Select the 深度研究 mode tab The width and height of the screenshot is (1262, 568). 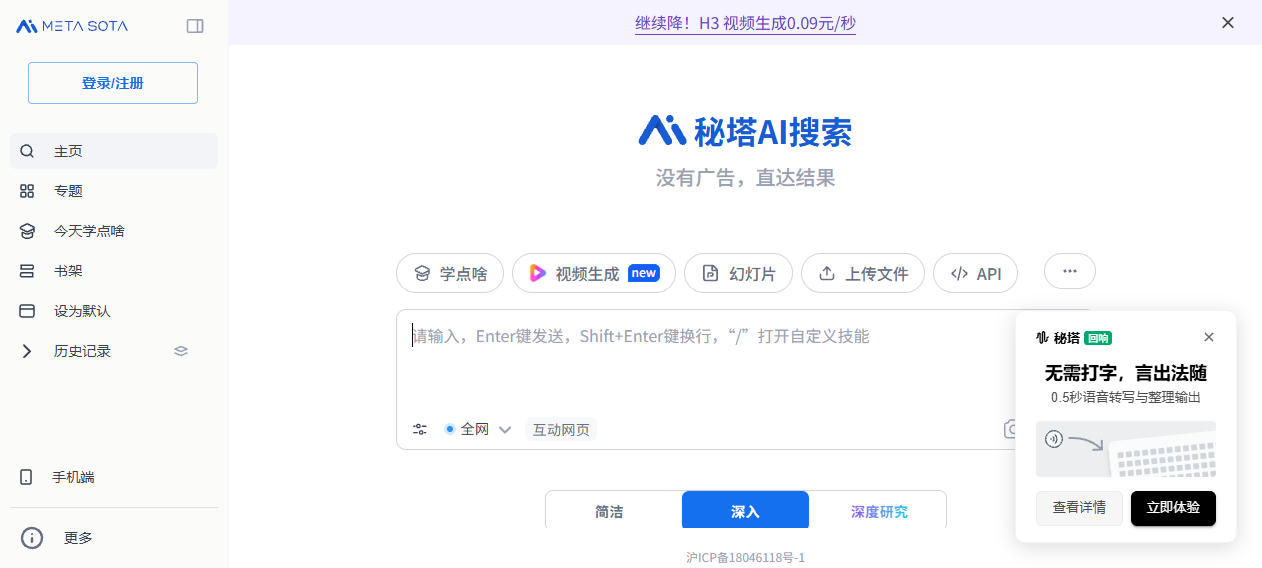coord(879,511)
